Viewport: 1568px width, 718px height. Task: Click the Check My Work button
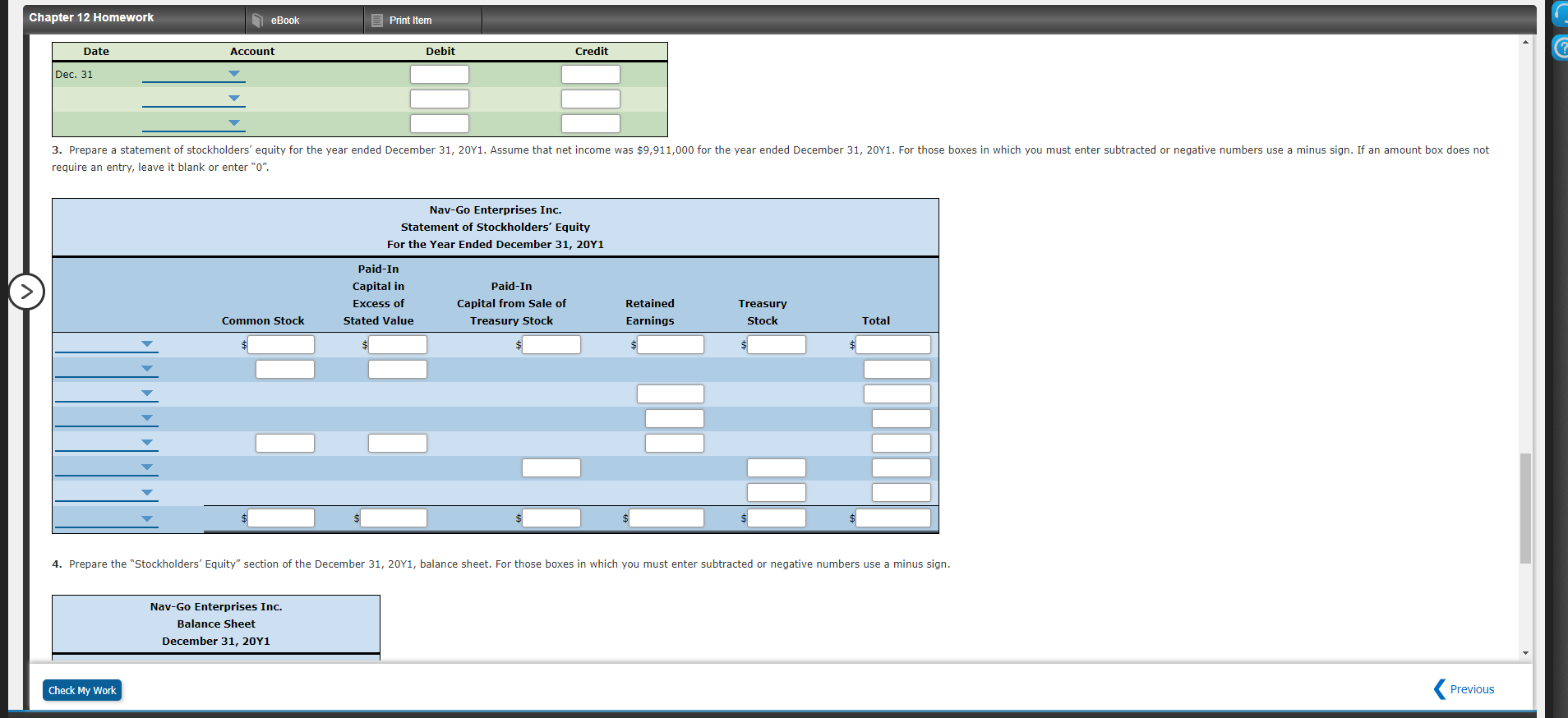(x=82, y=690)
